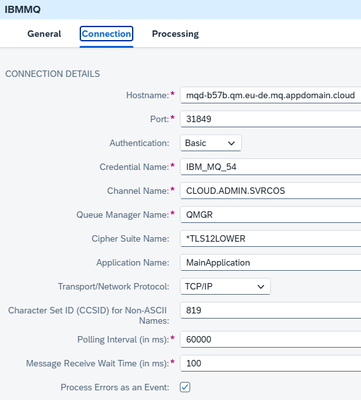Screen dimensions: 361x400
Task: Click the Hostname label
Action: click(148, 95)
